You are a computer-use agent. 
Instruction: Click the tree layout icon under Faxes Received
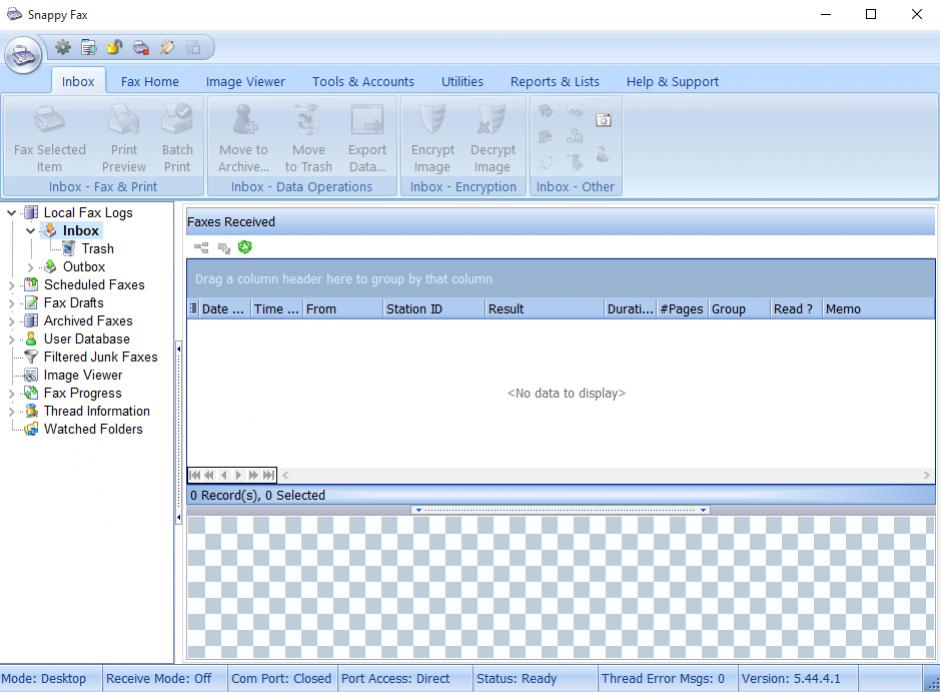(x=201, y=247)
